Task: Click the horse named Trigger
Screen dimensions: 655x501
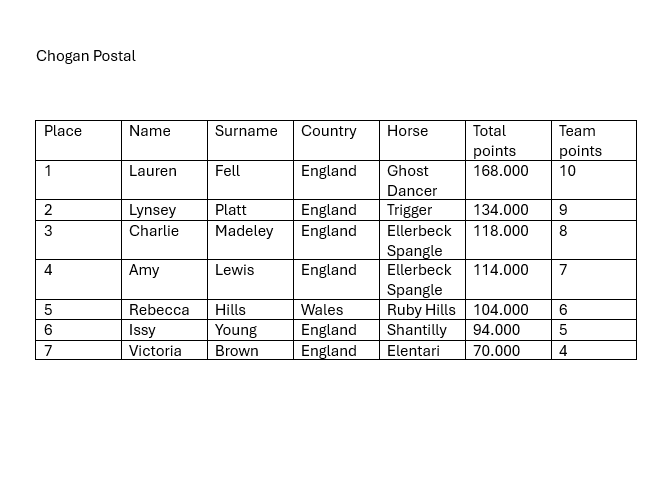Action: click(409, 210)
